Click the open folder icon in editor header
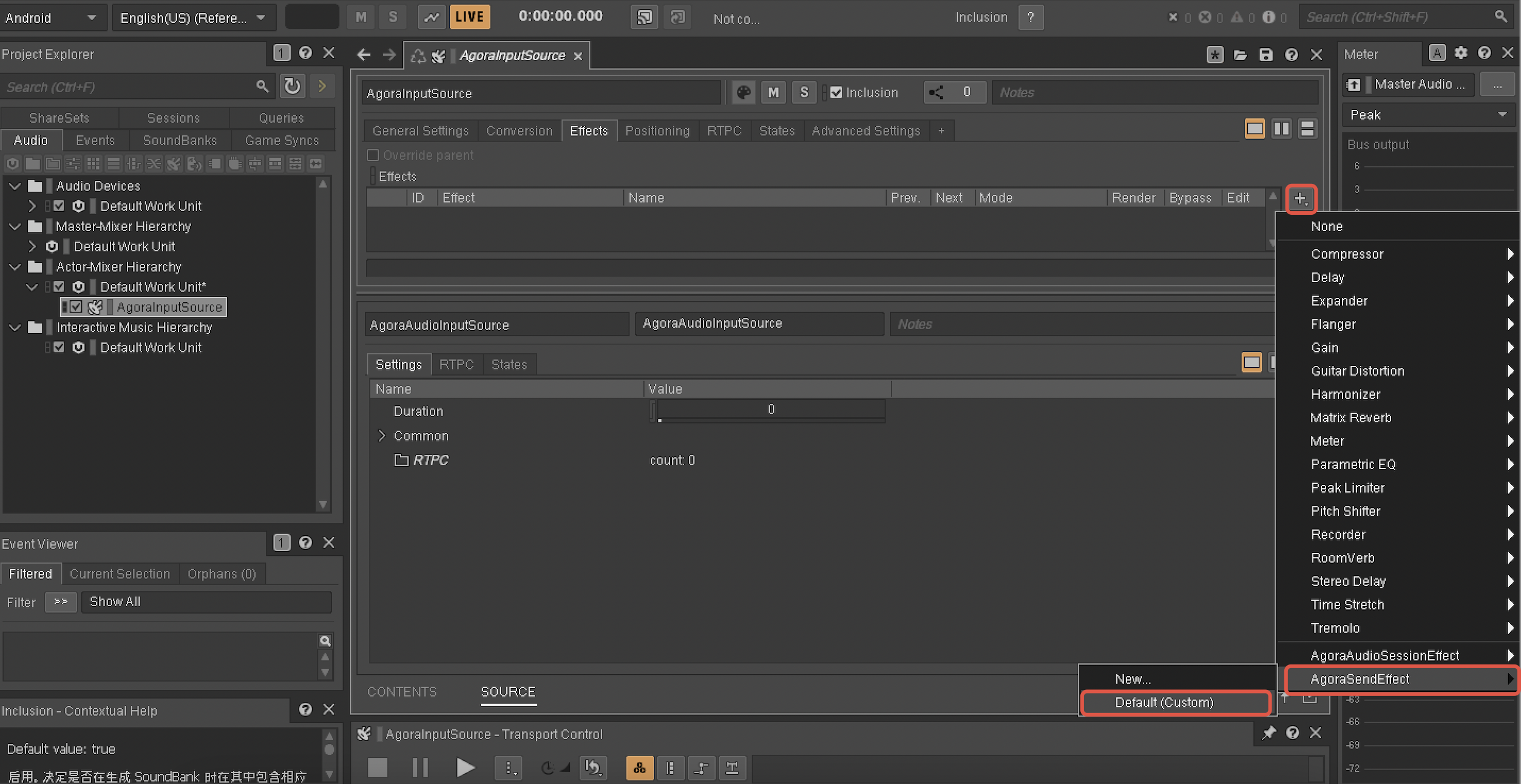The image size is (1521, 784). [1240, 55]
